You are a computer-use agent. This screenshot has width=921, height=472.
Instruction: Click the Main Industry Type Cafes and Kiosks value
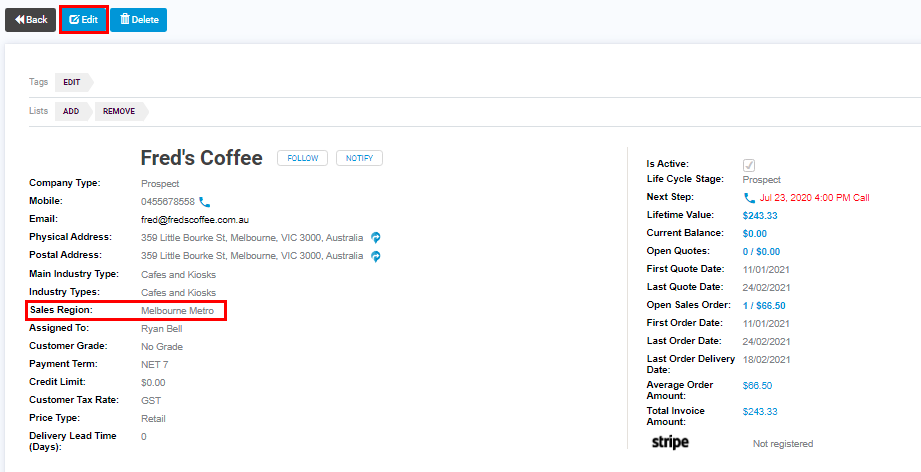179,274
